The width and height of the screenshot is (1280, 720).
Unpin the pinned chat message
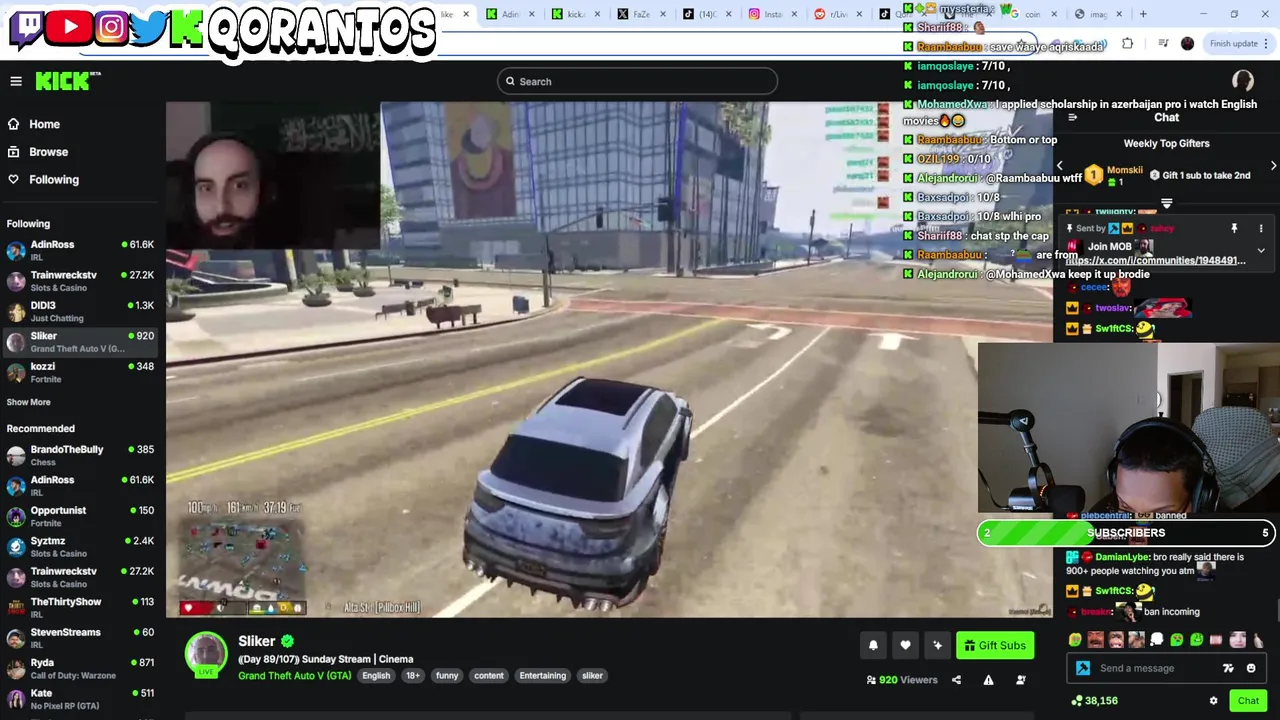(x=1234, y=229)
